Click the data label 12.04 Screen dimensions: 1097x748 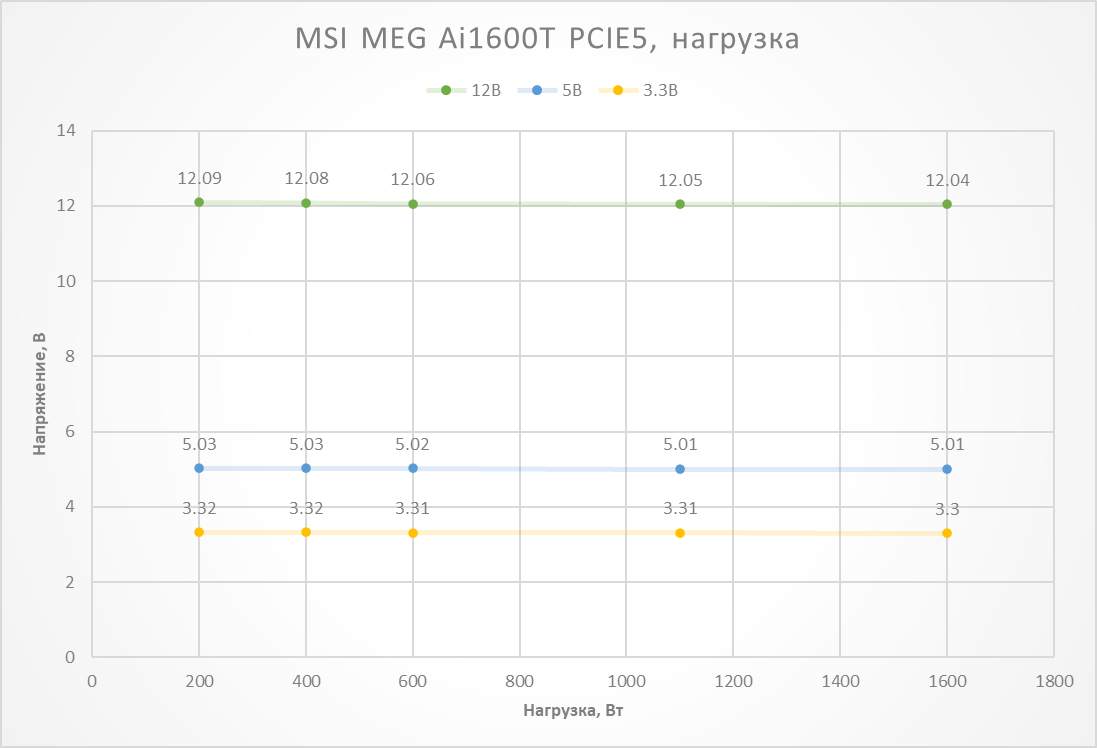tap(947, 181)
